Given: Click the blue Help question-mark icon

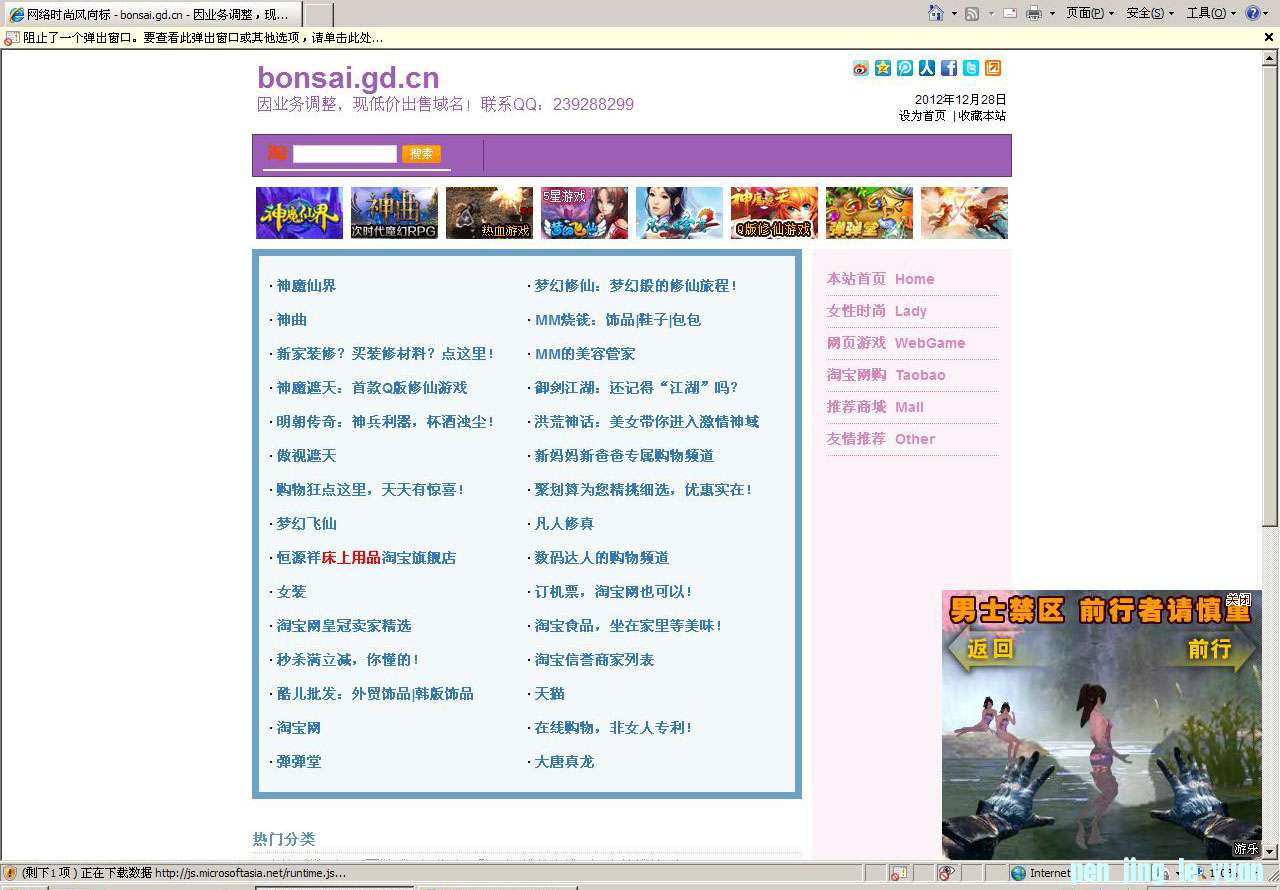Looking at the screenshot, I should 1252,13.
